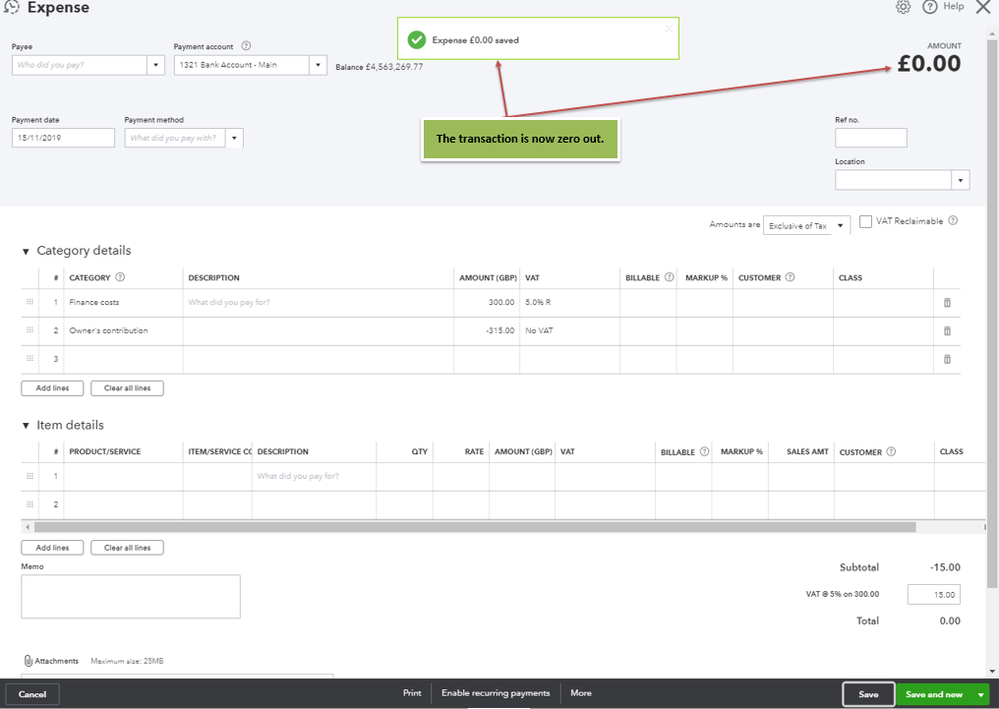This screenshot has width=999, height=709.
Task: Click the Ref no. input field
Action: coord(871,138)
